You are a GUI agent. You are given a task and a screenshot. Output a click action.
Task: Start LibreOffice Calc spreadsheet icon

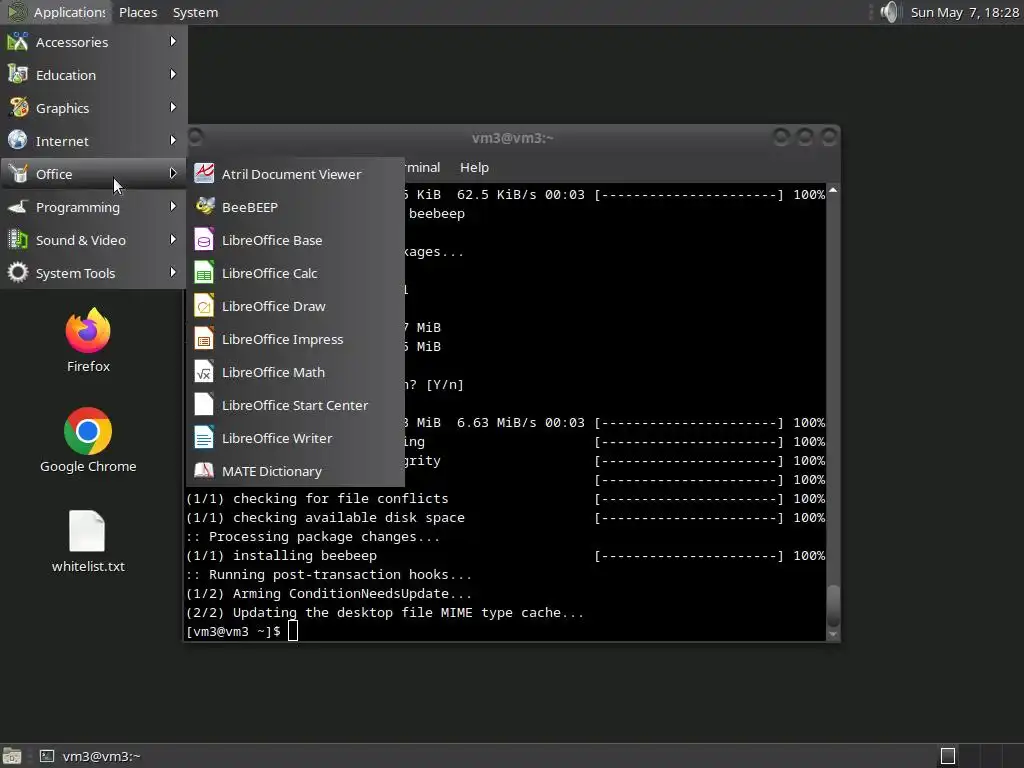point(204,273)
